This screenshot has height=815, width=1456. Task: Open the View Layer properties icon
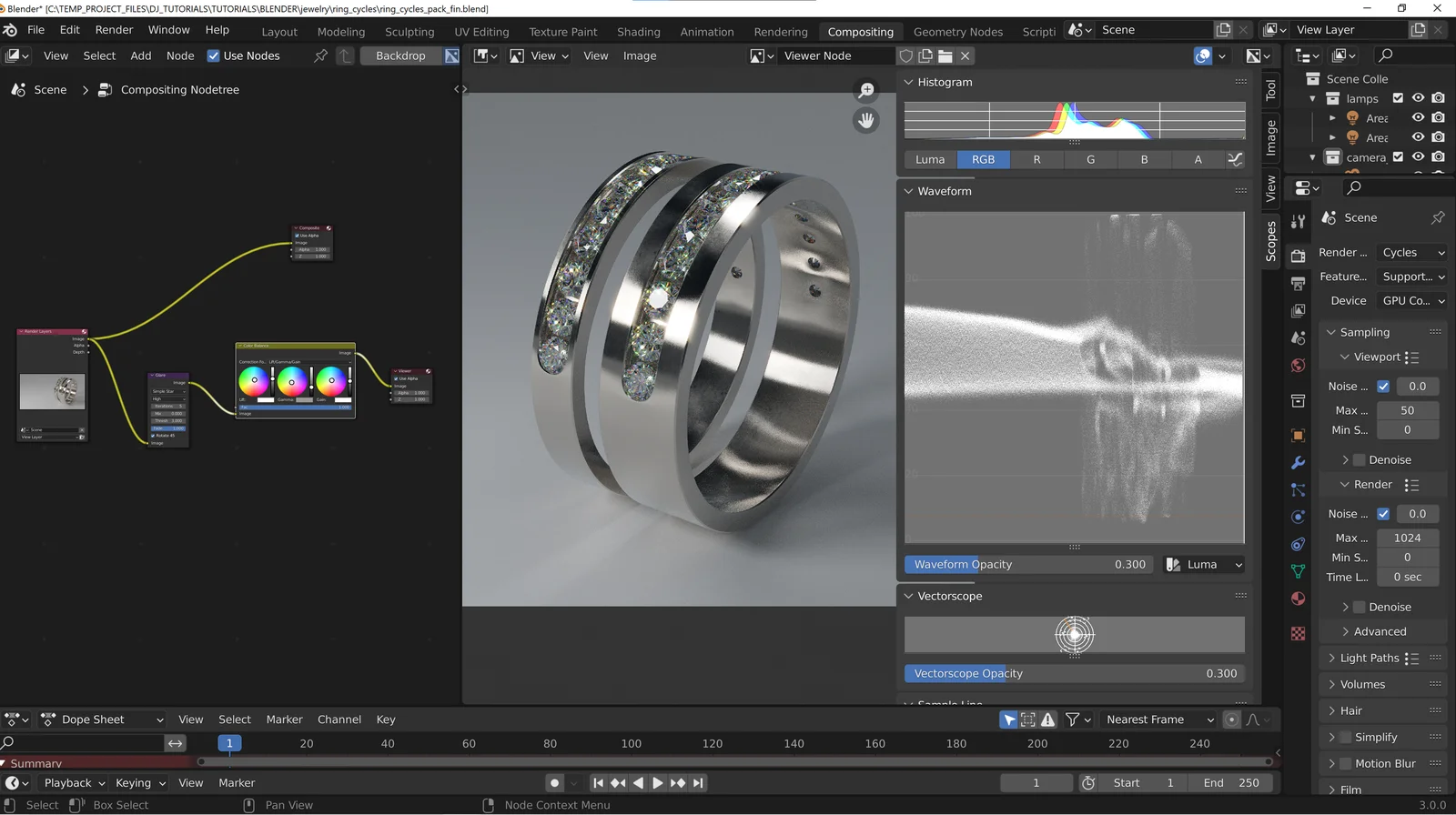1299,311
